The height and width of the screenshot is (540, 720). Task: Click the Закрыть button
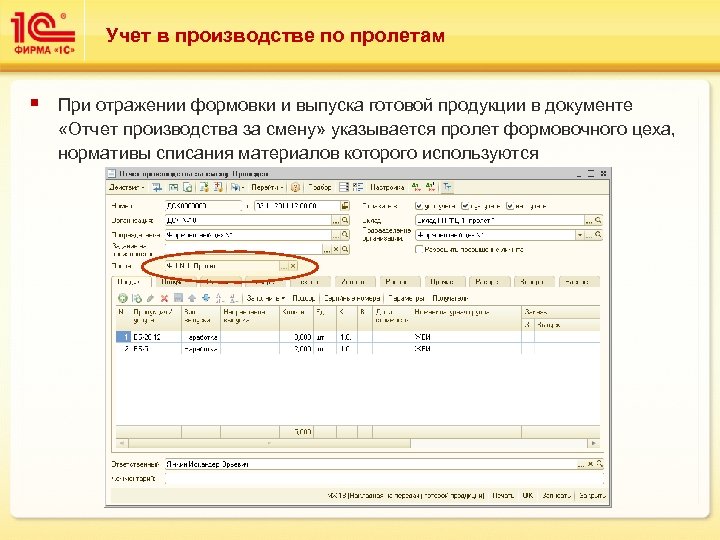tap(592, 496)
